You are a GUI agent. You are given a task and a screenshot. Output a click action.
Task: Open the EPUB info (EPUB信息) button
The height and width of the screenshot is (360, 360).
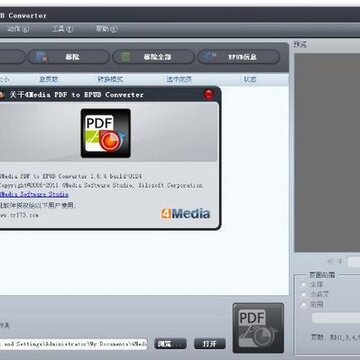[x=238, y=57]
